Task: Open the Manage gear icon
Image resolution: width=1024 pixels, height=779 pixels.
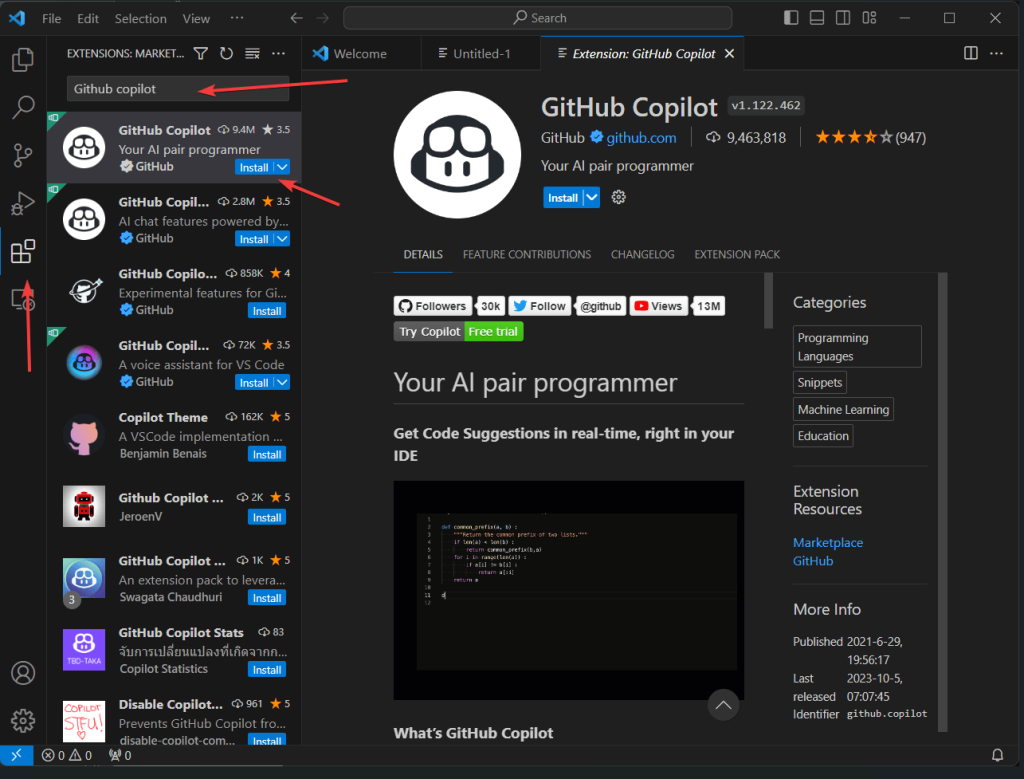Action: tap(22, 721)
